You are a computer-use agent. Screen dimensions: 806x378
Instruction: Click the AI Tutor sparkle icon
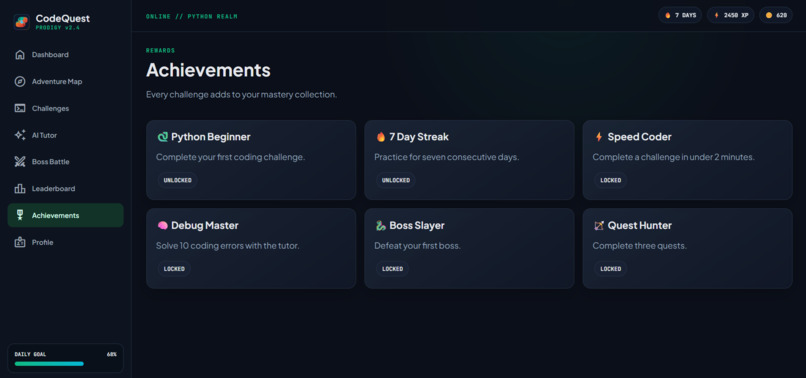click(x=20, y=135)
